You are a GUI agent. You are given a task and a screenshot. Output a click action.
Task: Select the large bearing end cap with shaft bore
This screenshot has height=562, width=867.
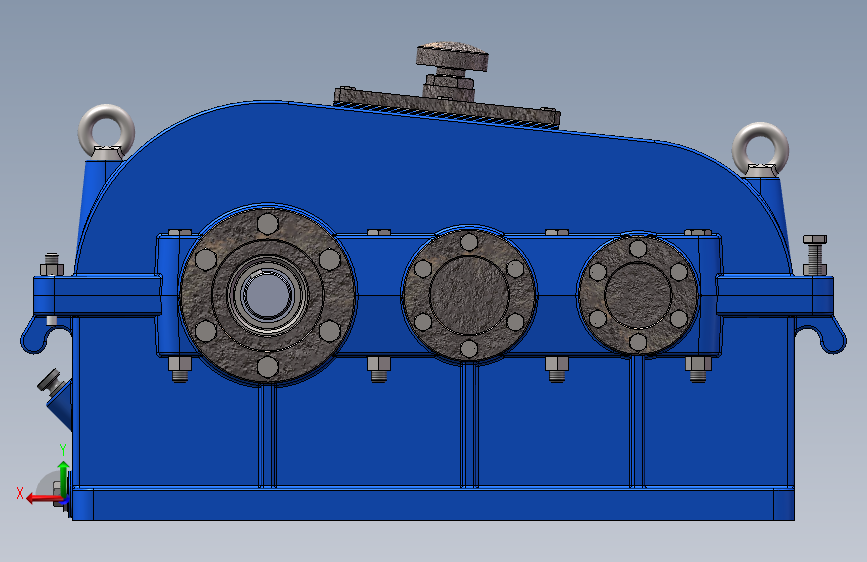click(268, 295)
